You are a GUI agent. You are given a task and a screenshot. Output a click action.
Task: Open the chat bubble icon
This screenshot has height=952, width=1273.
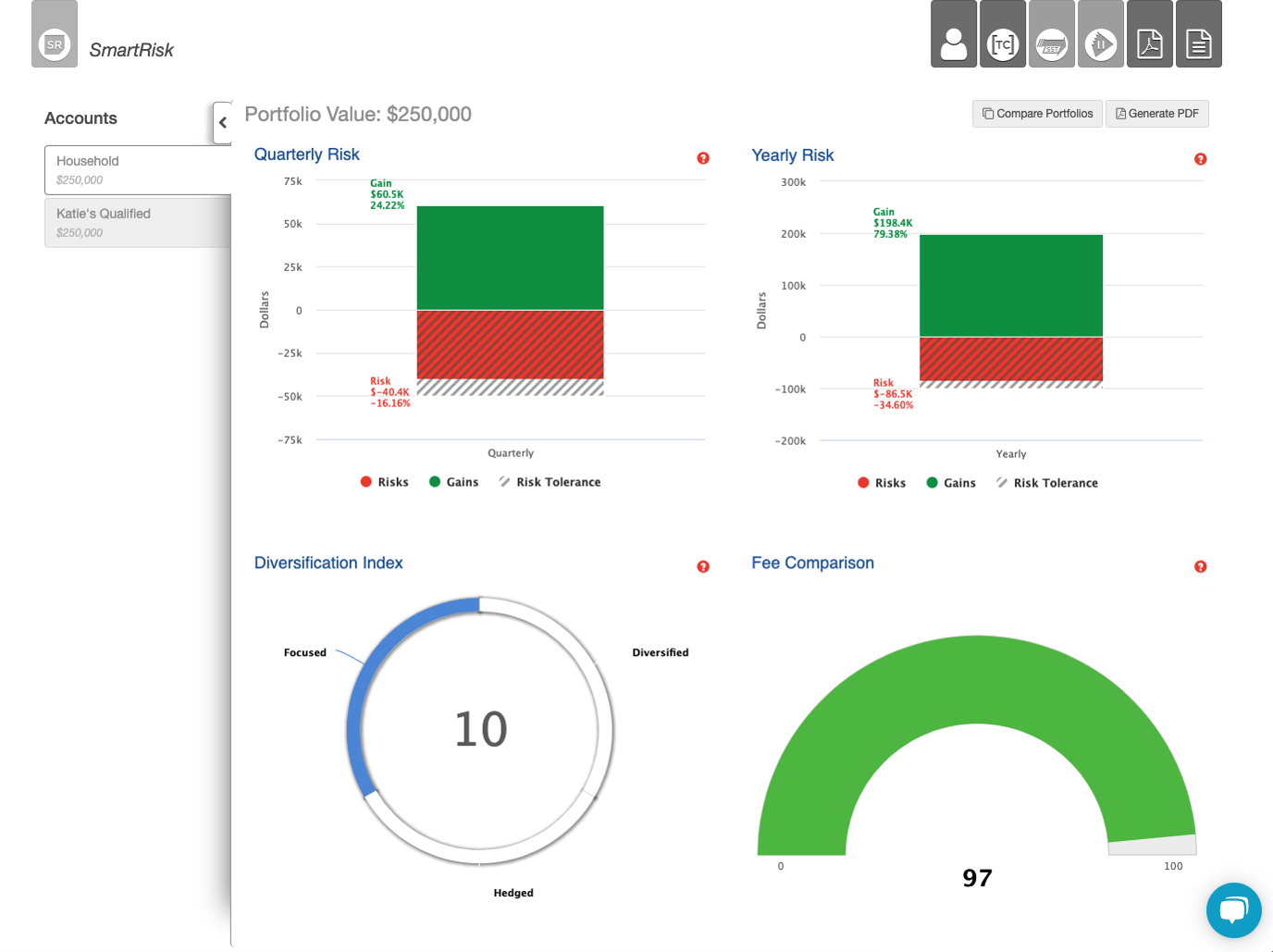pyautogui.click(x=1234, y=910)
